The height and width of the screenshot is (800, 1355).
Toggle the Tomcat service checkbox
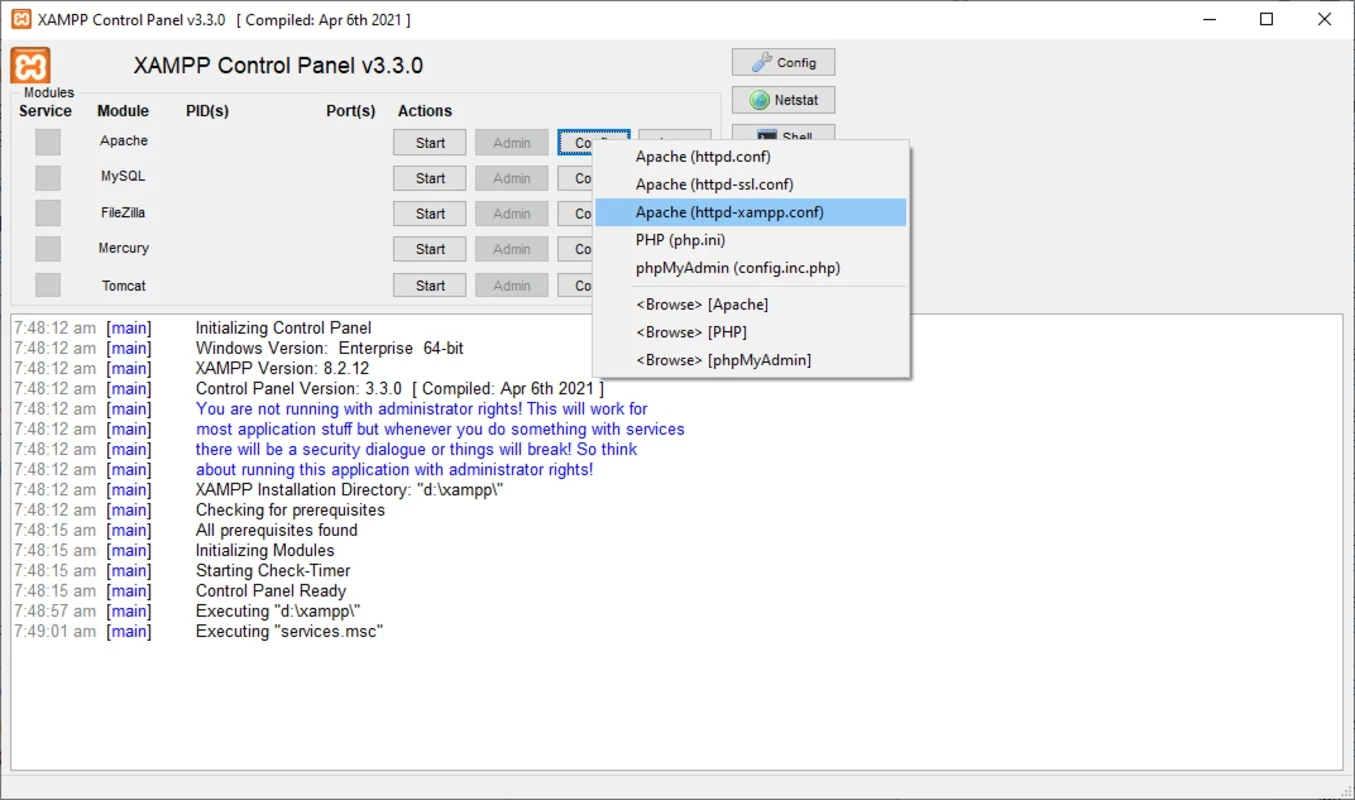[x=47, y=285]
